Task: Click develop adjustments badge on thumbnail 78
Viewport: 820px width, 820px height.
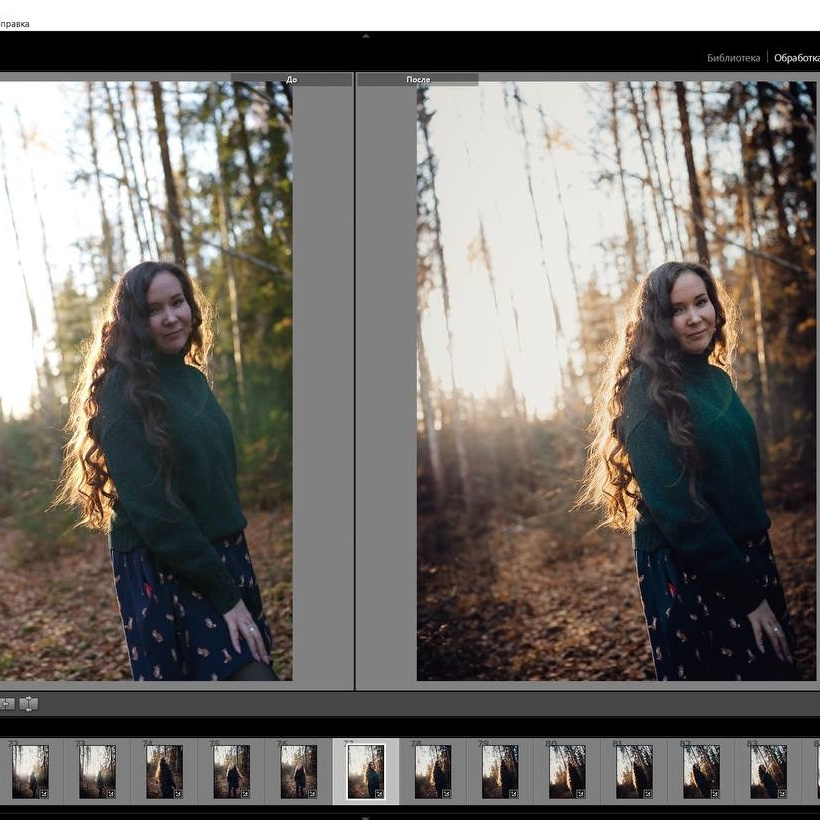Action: pyautogui.click(x=445, y=793)
